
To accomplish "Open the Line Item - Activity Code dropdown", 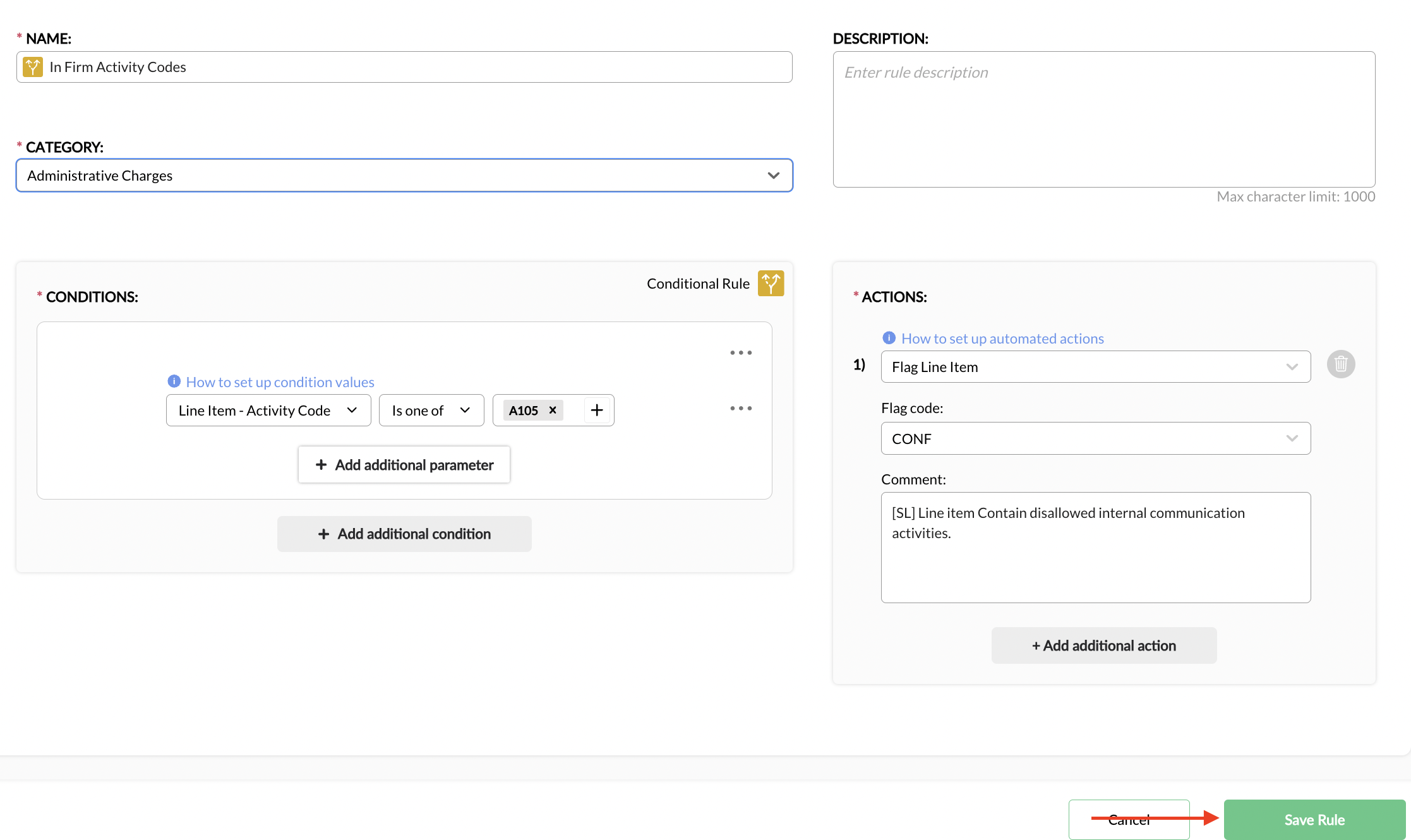I will [x=268, y=411].
